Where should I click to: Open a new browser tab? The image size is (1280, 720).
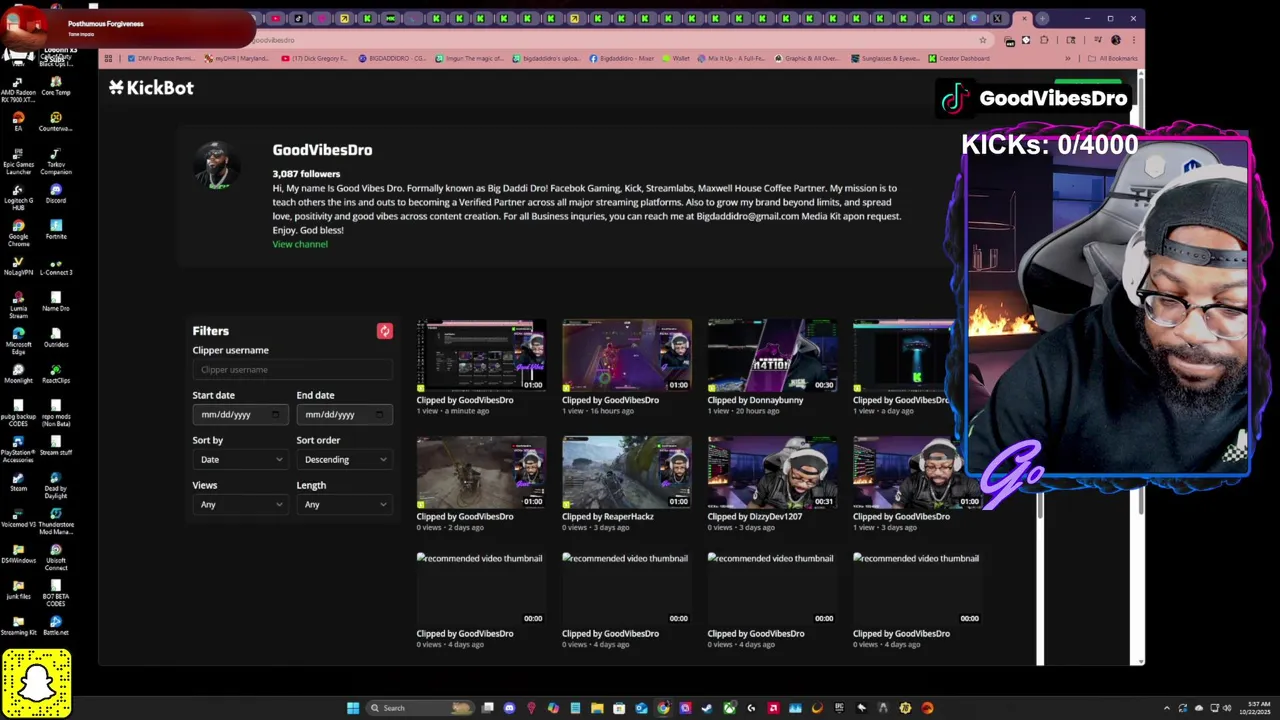pos(1042,18)
